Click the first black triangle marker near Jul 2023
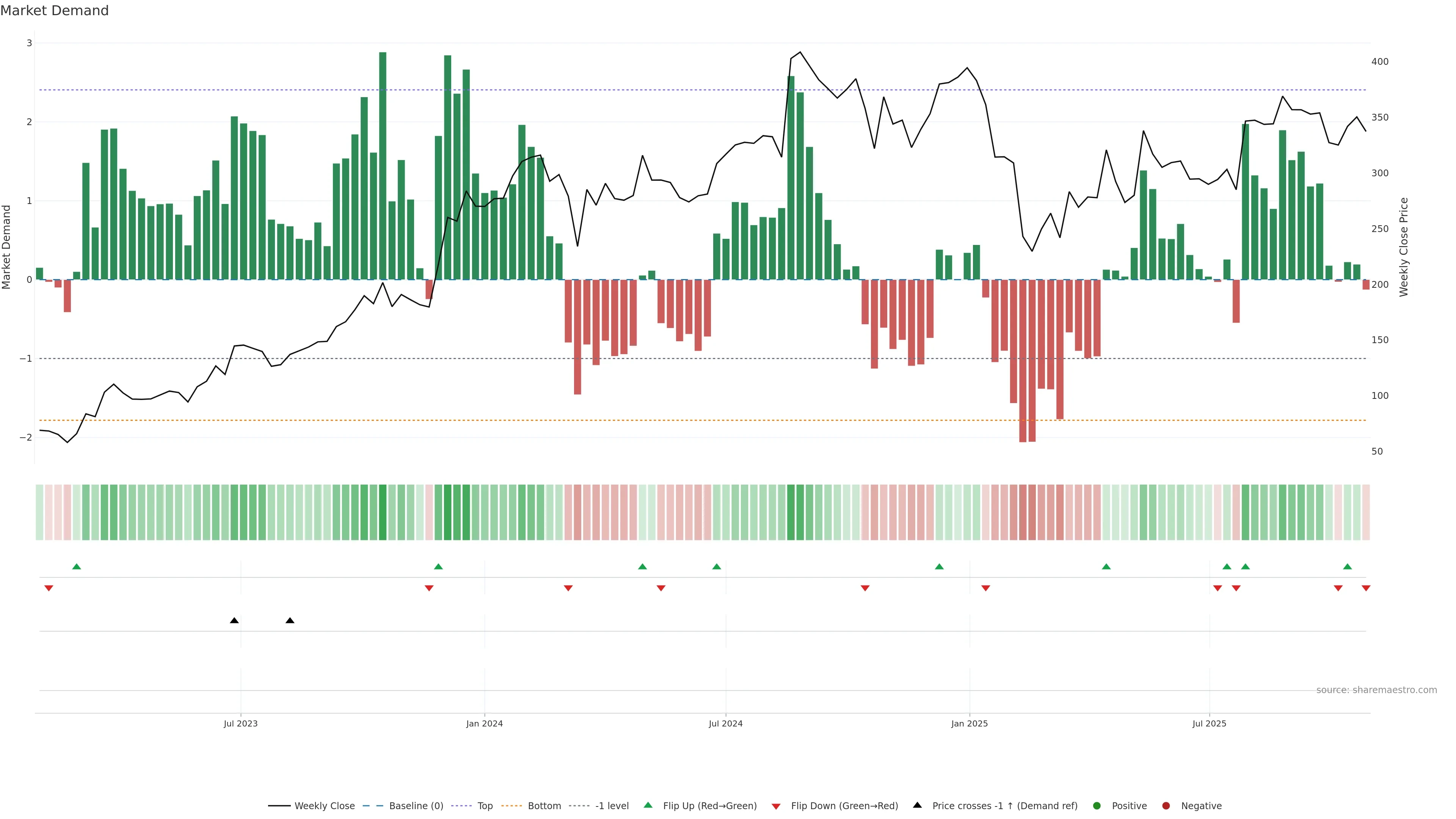Image resolution: width=1456 pixels, height=819 pixels. 234,621
